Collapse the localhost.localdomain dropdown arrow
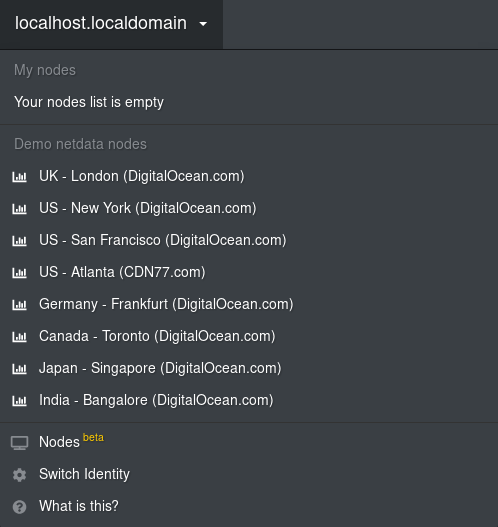Image resolution: width=498 pixels, height=527 pixels. pos(203,24)
